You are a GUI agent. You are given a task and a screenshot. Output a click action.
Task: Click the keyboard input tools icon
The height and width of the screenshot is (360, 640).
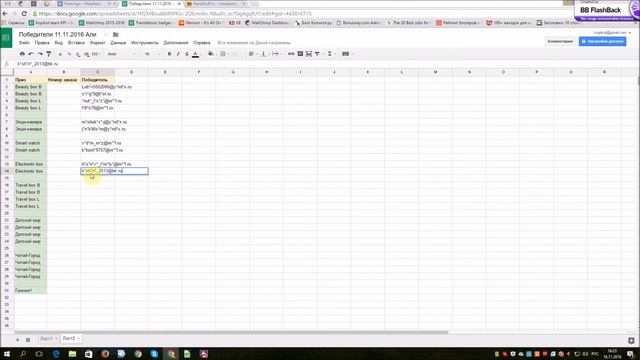pos(347,54)
